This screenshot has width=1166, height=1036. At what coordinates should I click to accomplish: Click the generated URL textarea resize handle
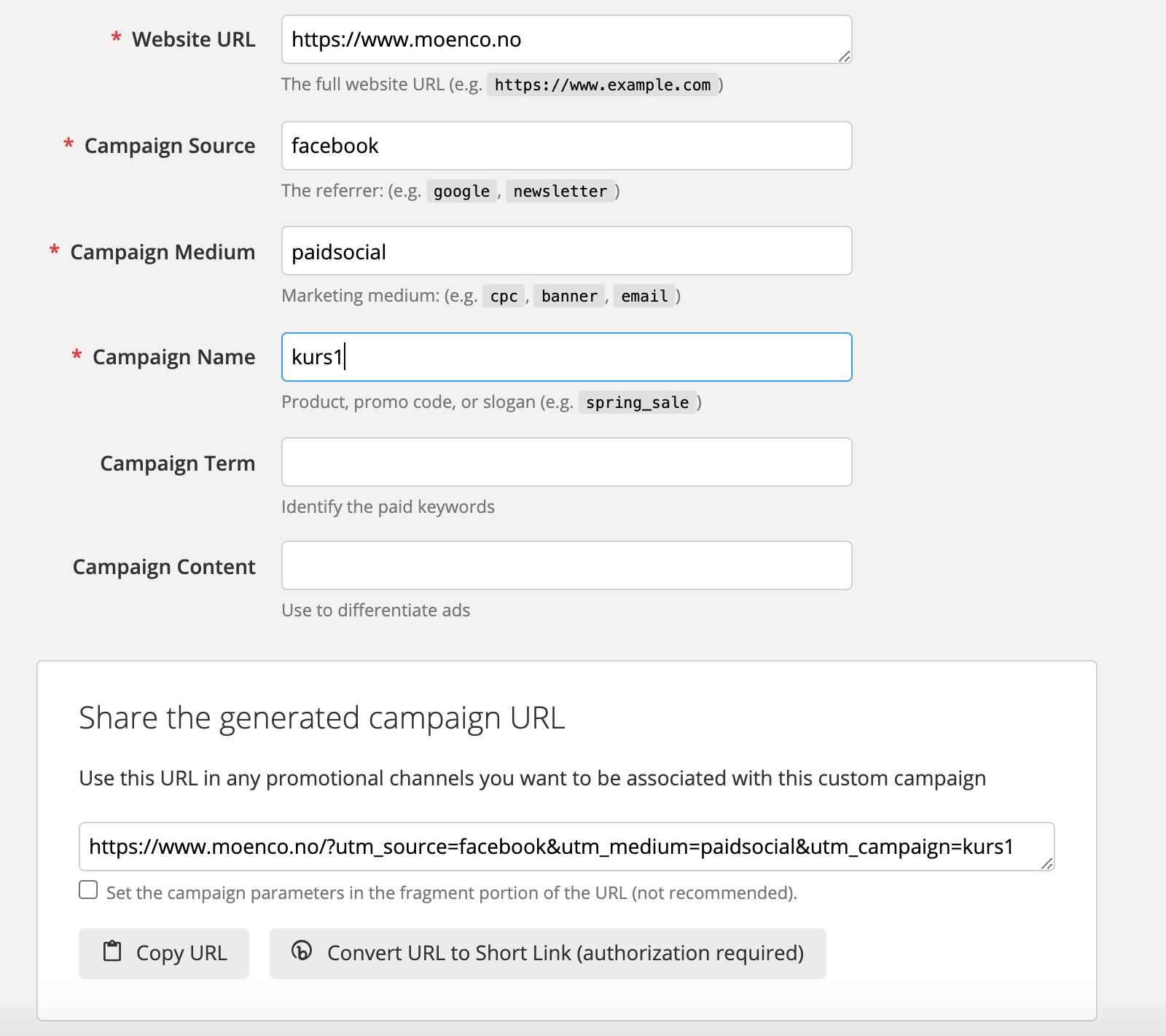1047,863
